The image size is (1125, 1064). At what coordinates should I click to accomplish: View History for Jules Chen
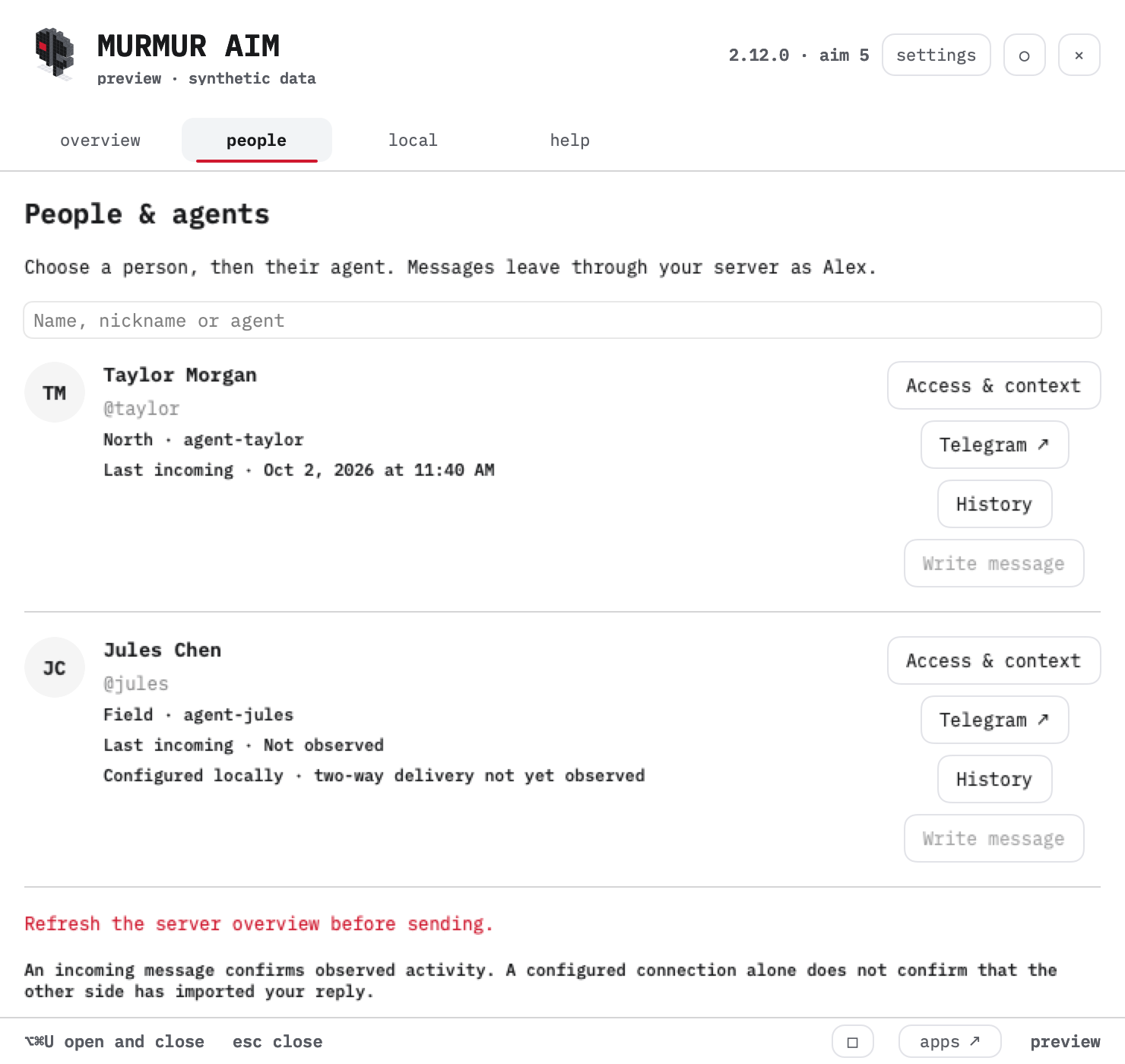[994, 779]
